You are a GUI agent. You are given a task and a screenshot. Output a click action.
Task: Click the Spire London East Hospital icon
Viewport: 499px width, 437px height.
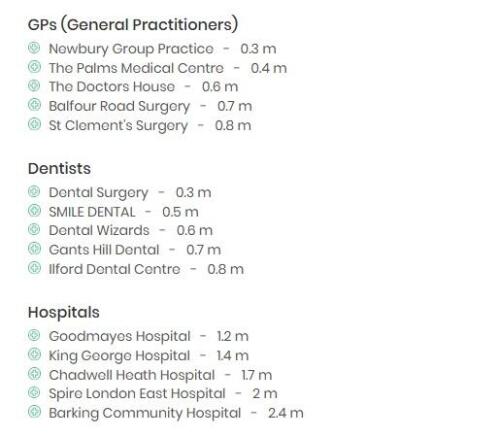pos(34,393)
